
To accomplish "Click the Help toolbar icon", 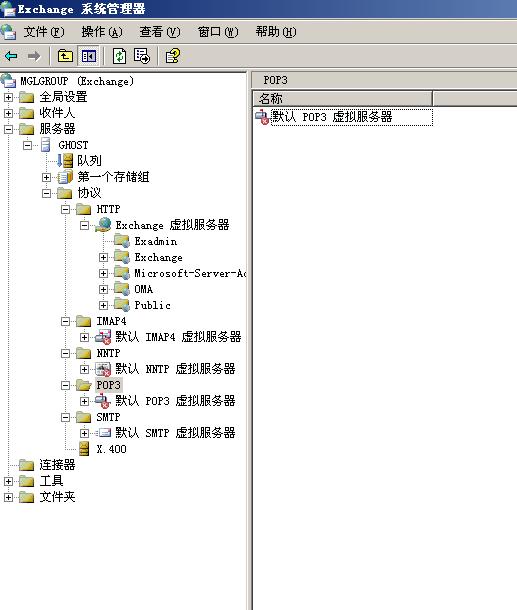I will [x=172, y=56].
